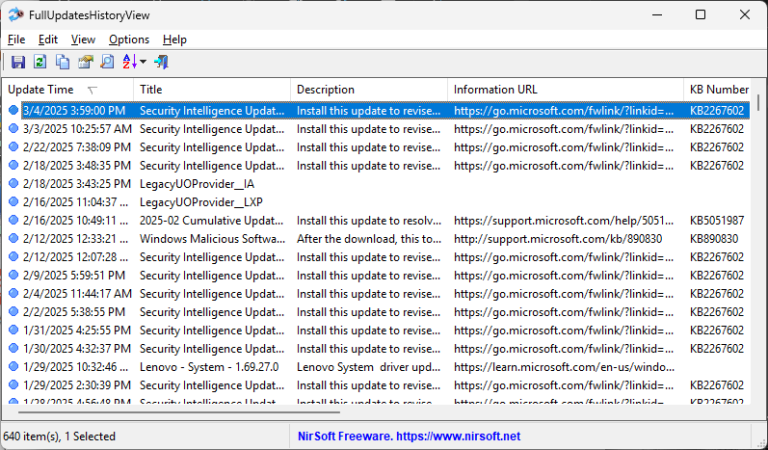
Task: Open the File menu
Action: pyautogui.click(x=16, y=39)
